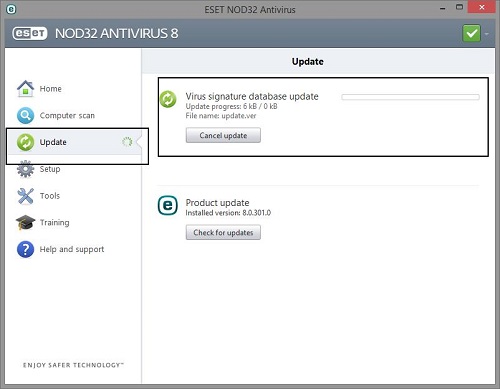Open dropdown arrow beside status checkmark

487,34
